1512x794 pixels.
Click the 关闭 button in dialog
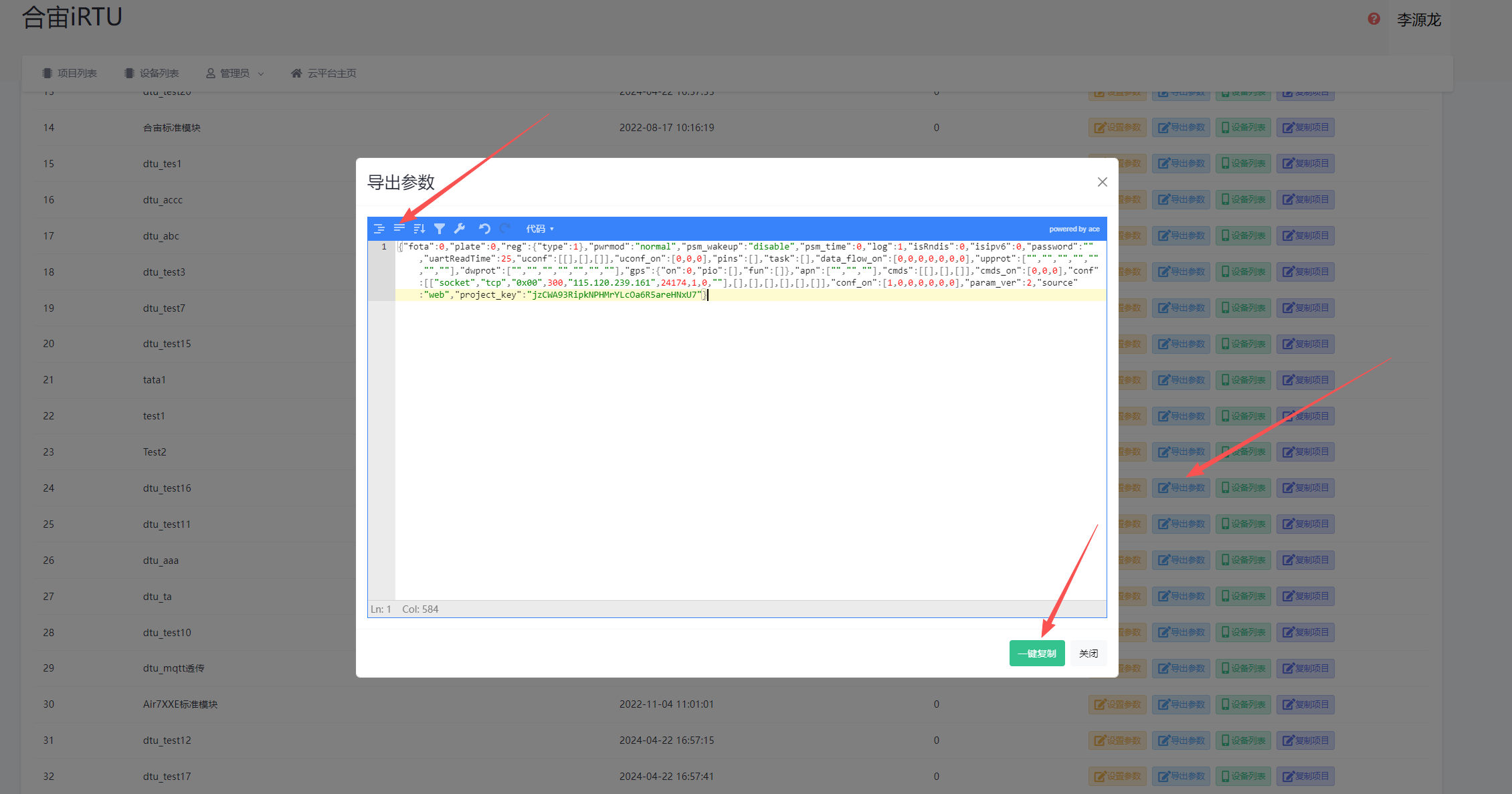click(1089, 654)
